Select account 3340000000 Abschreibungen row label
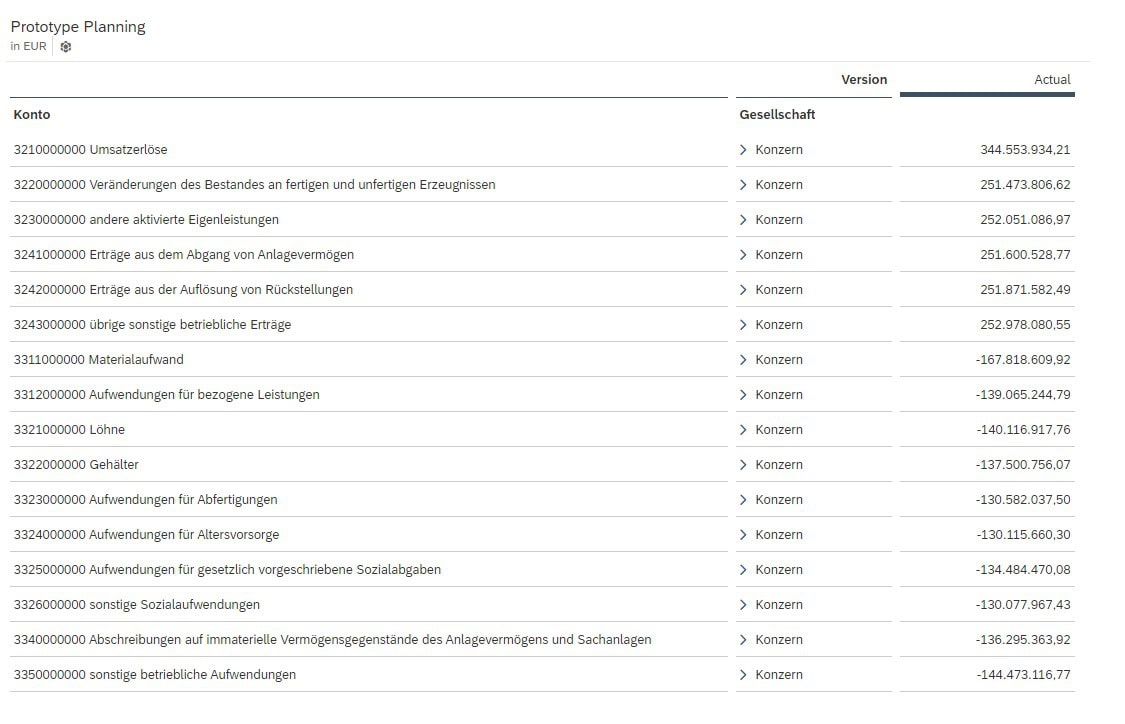 click(332, 640)
